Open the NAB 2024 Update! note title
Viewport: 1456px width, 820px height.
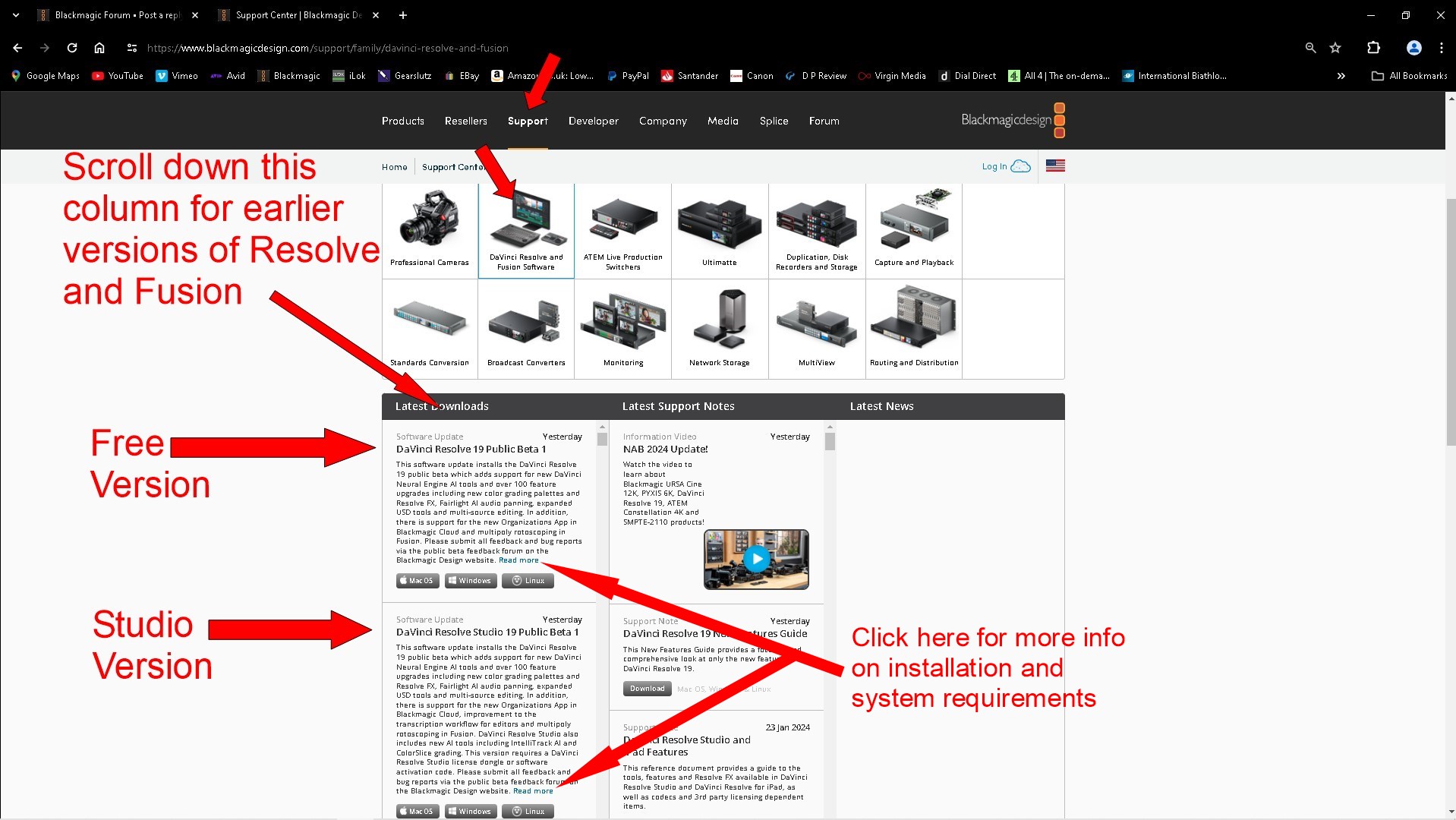tap(665, 449)
